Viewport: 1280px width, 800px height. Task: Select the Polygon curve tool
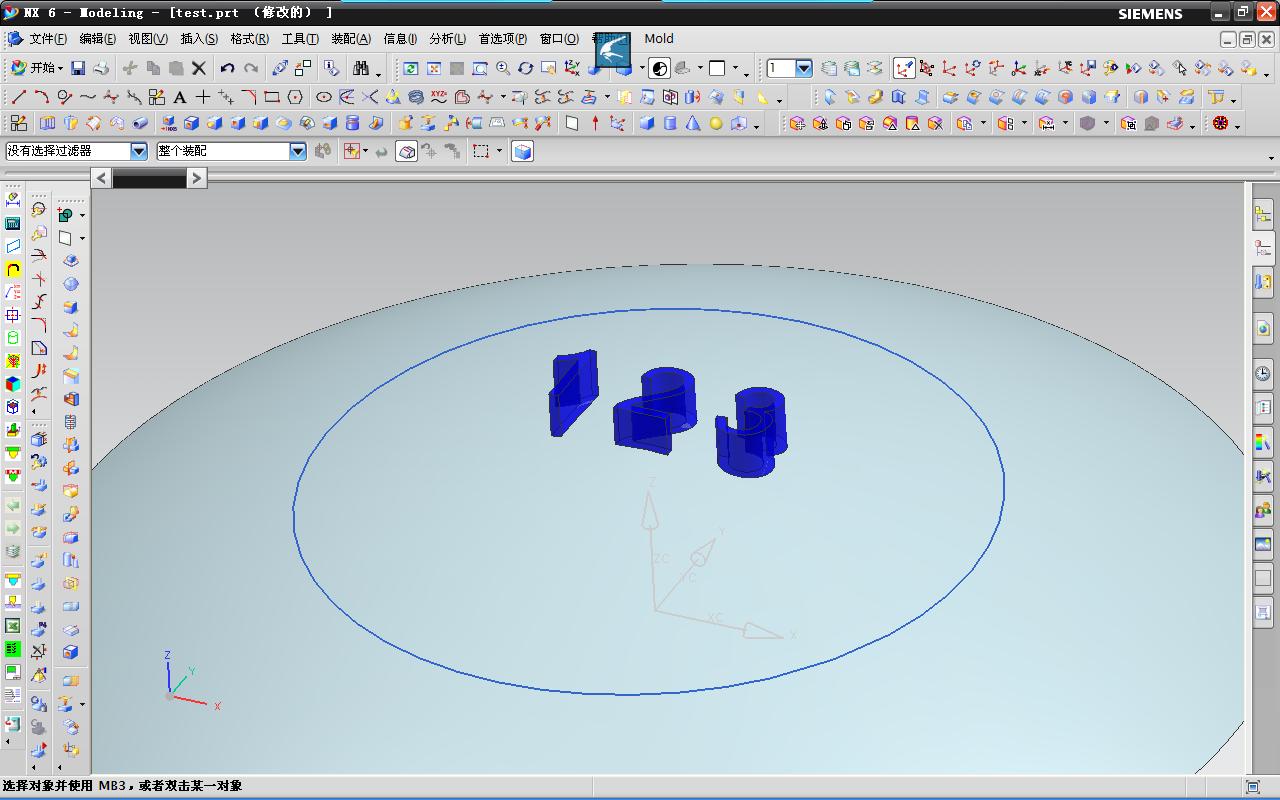click(x=295, y=97)
